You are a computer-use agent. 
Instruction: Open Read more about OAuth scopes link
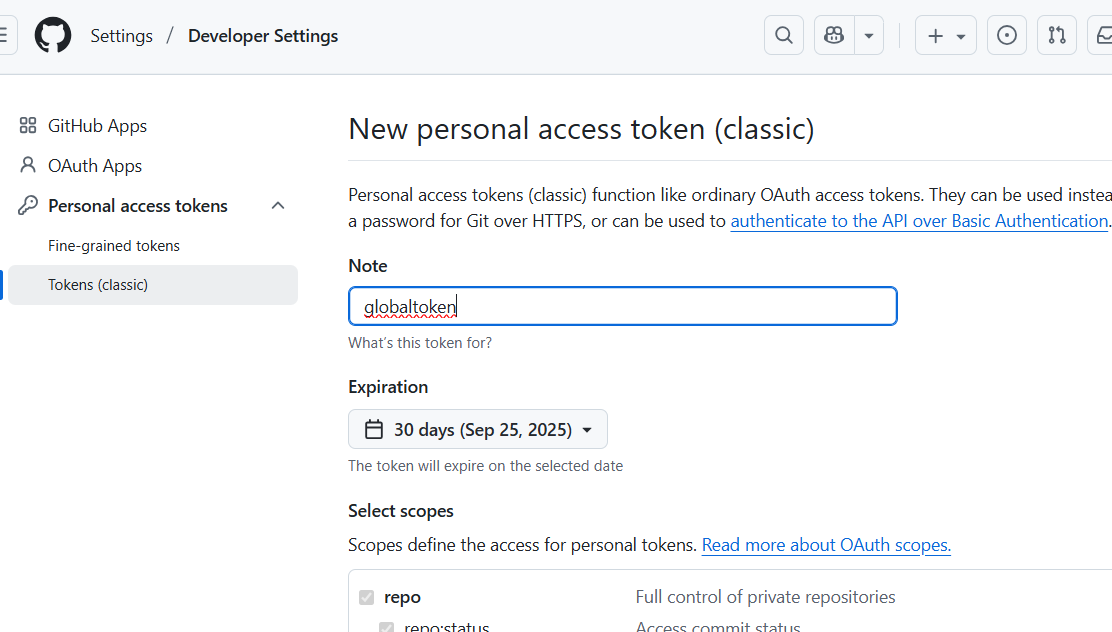tap(826, 545)
